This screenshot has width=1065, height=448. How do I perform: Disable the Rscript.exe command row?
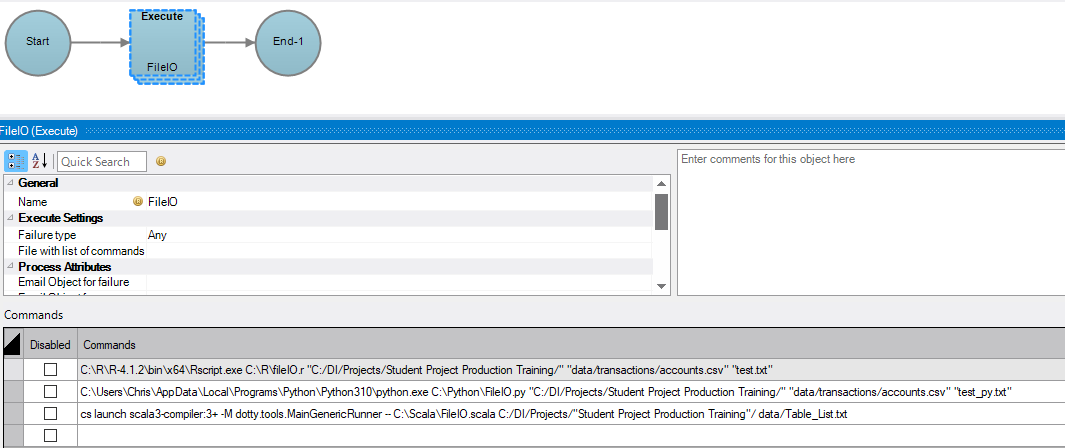[x=50, y=370]
